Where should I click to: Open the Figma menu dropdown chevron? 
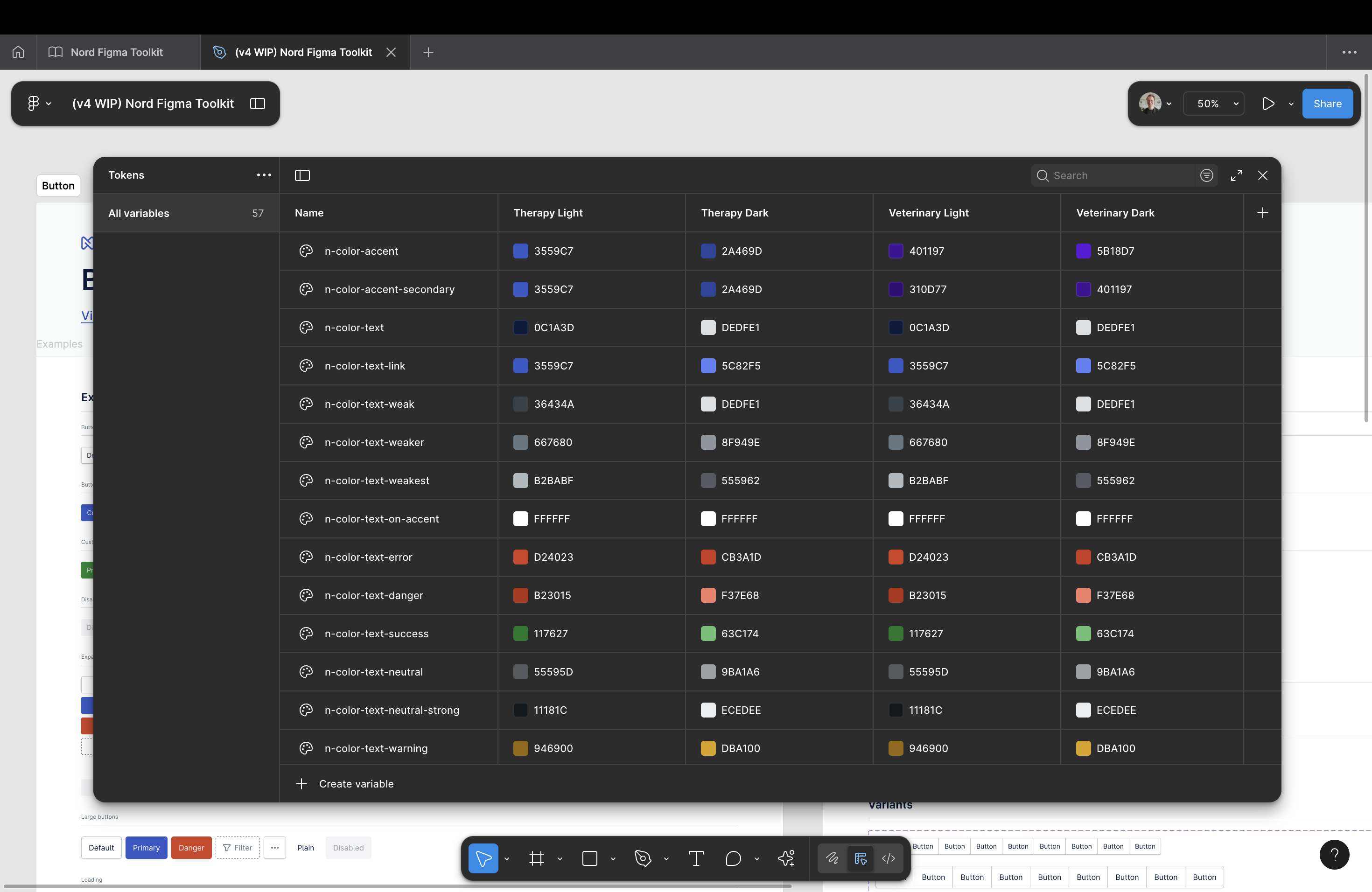pos(49,104)
